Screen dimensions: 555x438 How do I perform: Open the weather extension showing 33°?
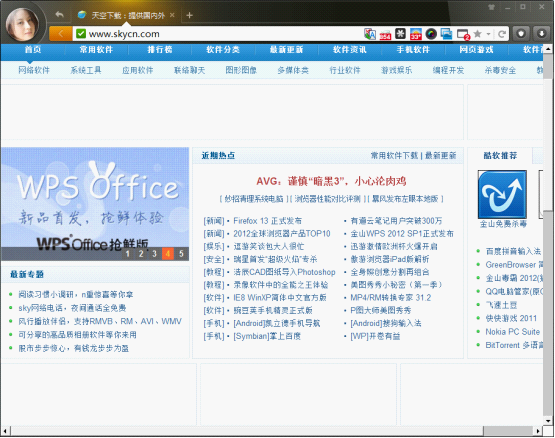(416, 34)
